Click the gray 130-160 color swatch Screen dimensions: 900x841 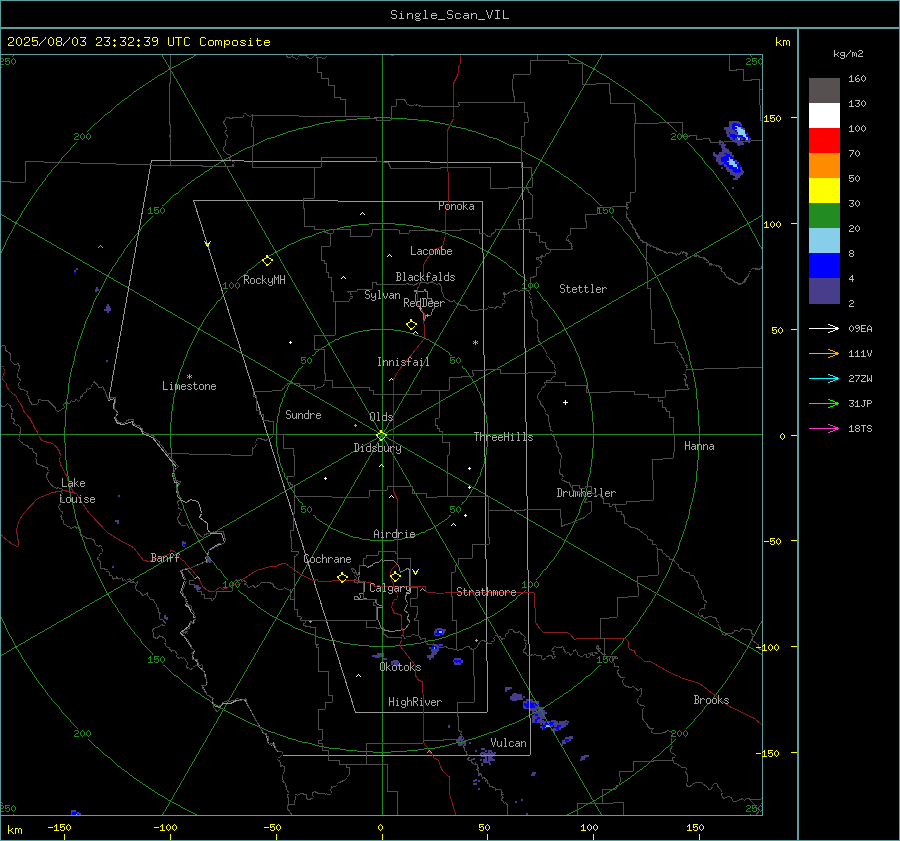click(824, 91)
